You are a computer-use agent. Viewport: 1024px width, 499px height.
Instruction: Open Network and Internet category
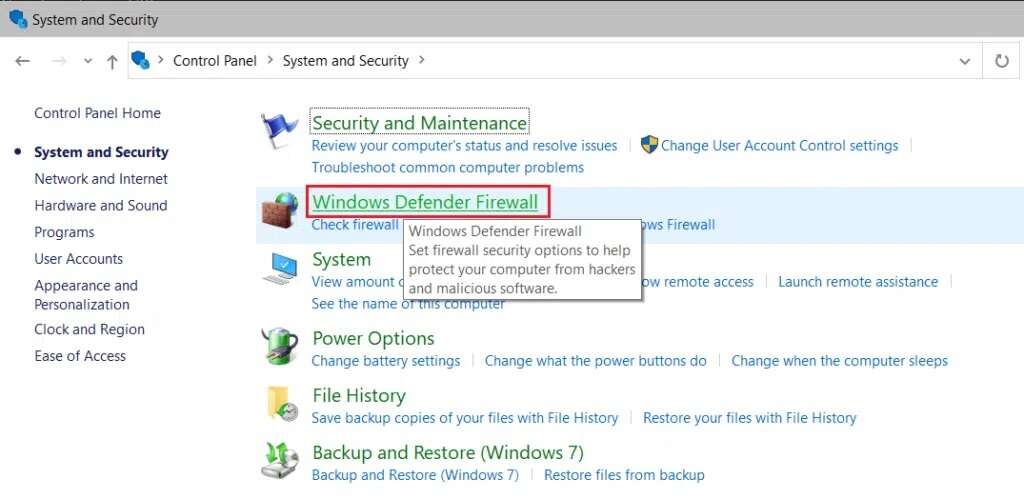(101, 179)
